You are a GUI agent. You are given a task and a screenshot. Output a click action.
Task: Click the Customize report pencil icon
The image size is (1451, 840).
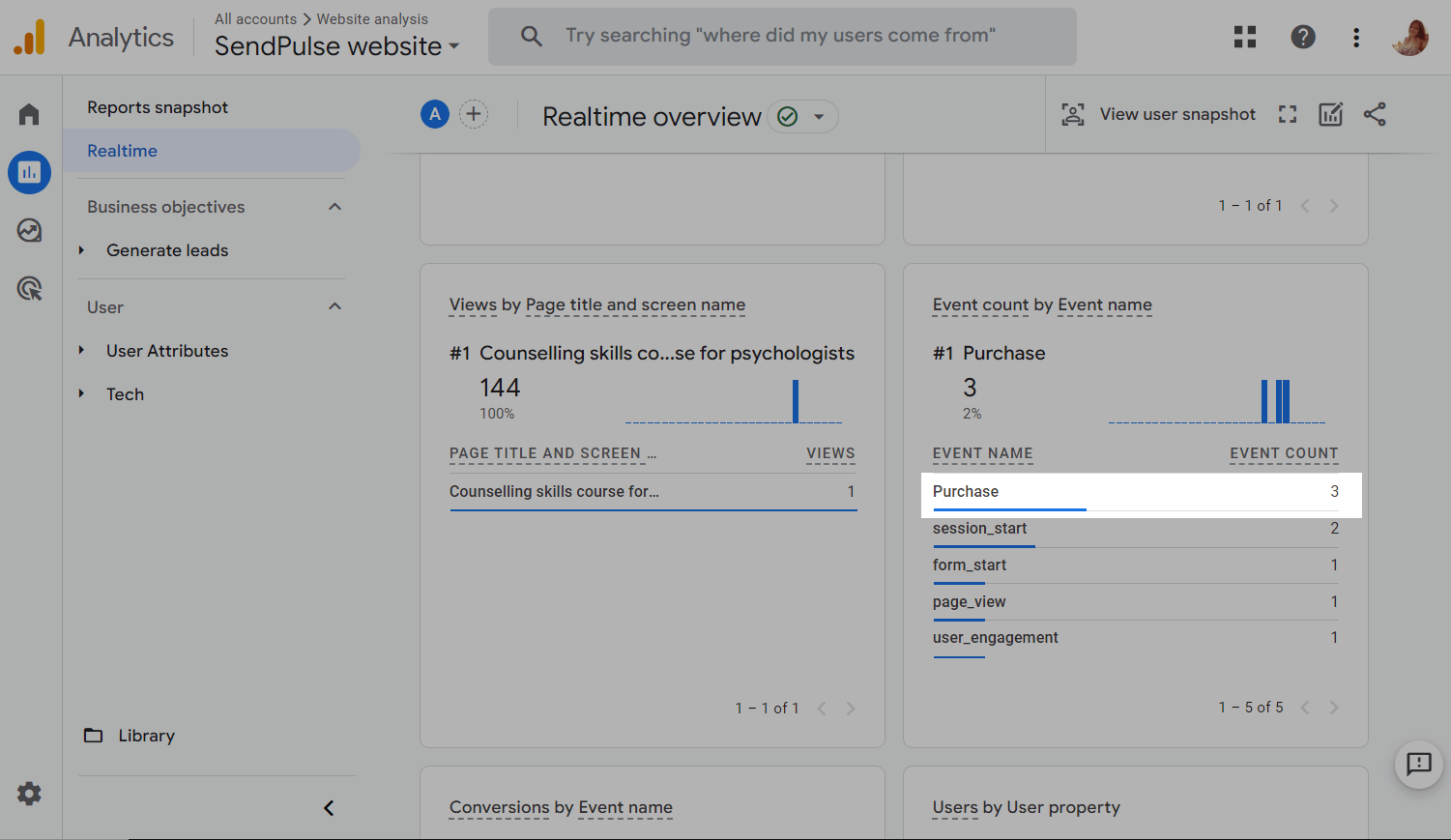click(x=1331, y=114)
